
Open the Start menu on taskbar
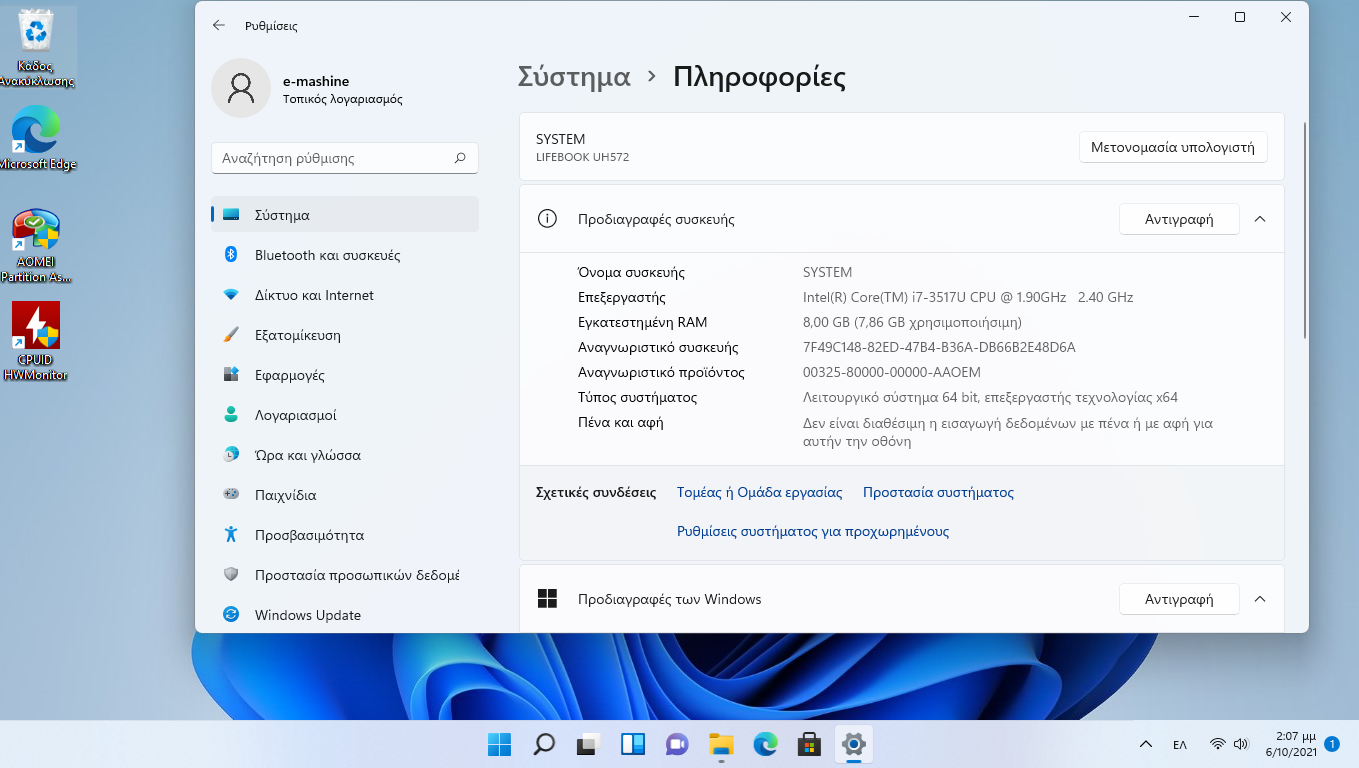pyautogui.click(x=499, y=744)
